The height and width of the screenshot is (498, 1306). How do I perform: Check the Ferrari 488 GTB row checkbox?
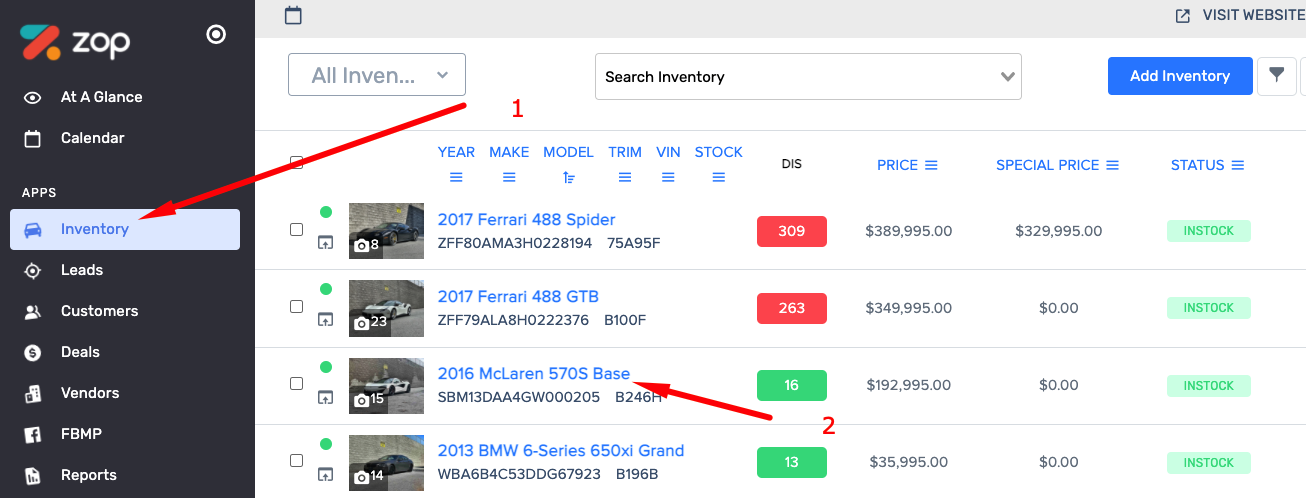click(296, 306)
